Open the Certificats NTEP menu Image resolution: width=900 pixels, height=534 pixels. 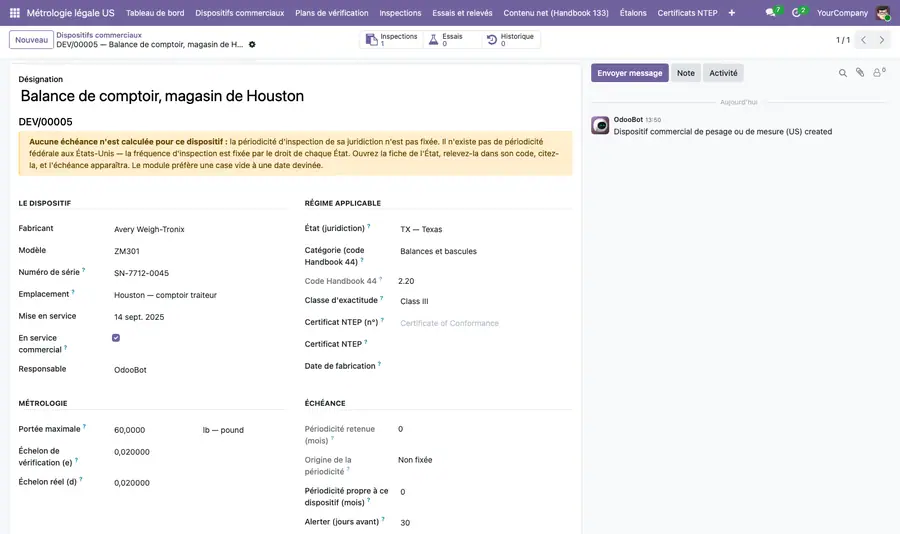[687, 13]
